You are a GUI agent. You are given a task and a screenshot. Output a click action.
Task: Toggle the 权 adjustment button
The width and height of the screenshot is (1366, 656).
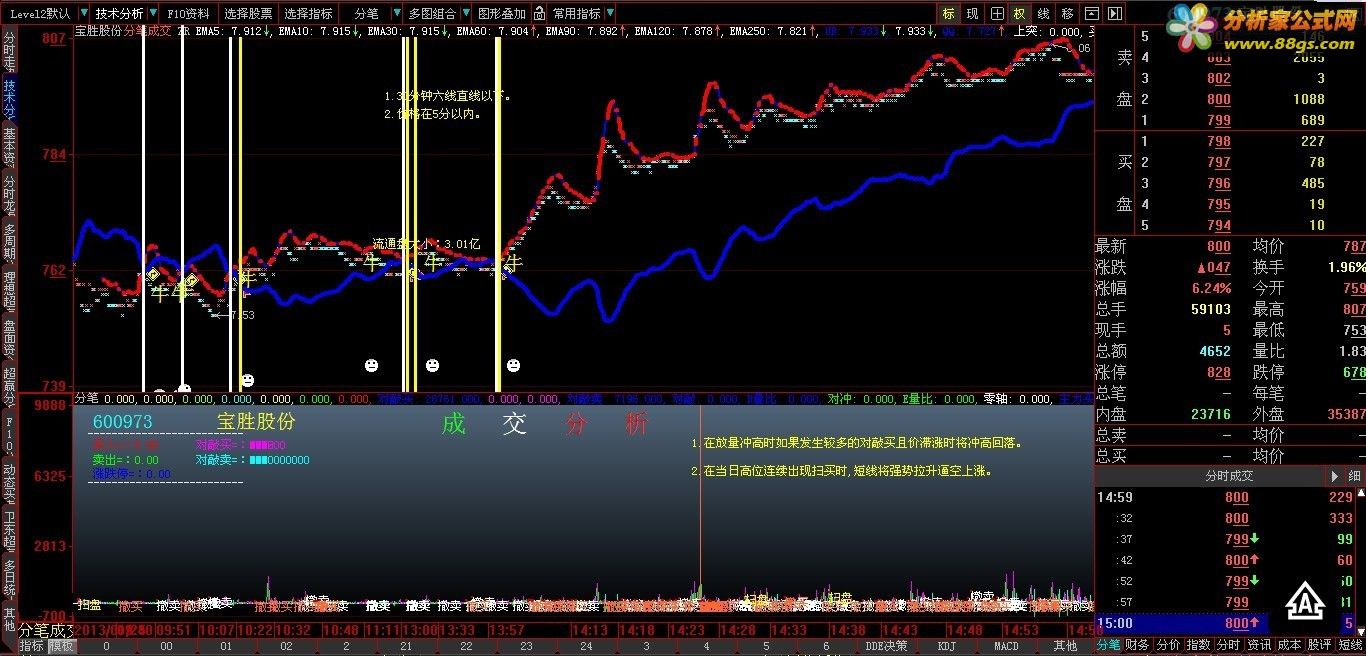coord(1019,13)
